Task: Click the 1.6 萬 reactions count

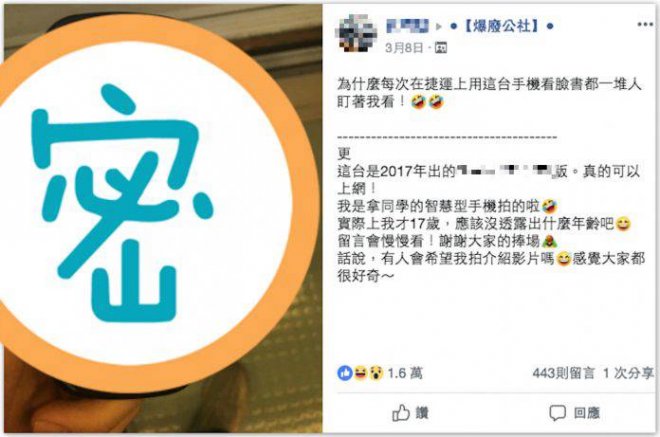Action: (405, 373)
